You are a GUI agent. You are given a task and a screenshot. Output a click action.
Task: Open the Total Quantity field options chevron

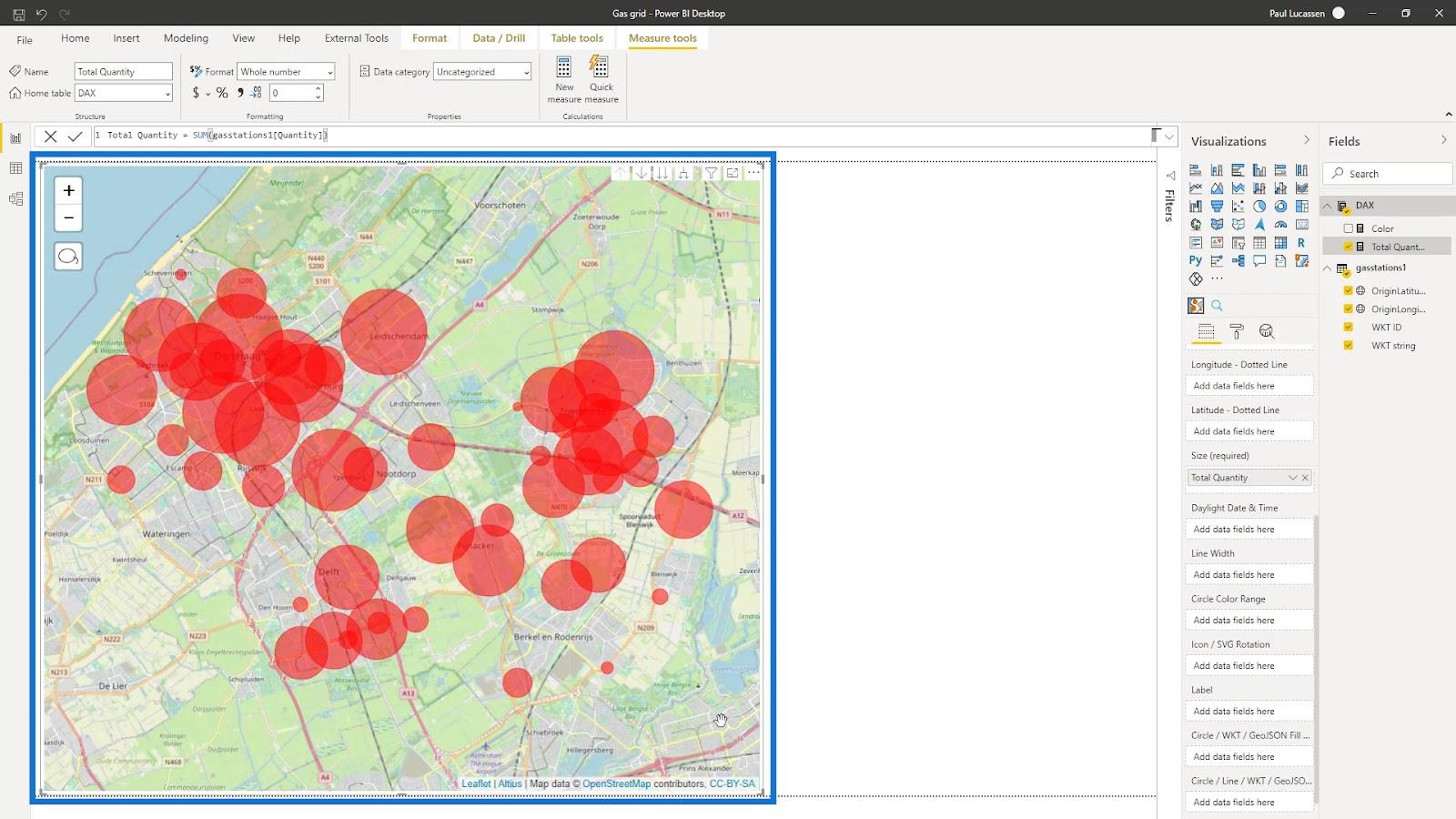click(1292, 478)
